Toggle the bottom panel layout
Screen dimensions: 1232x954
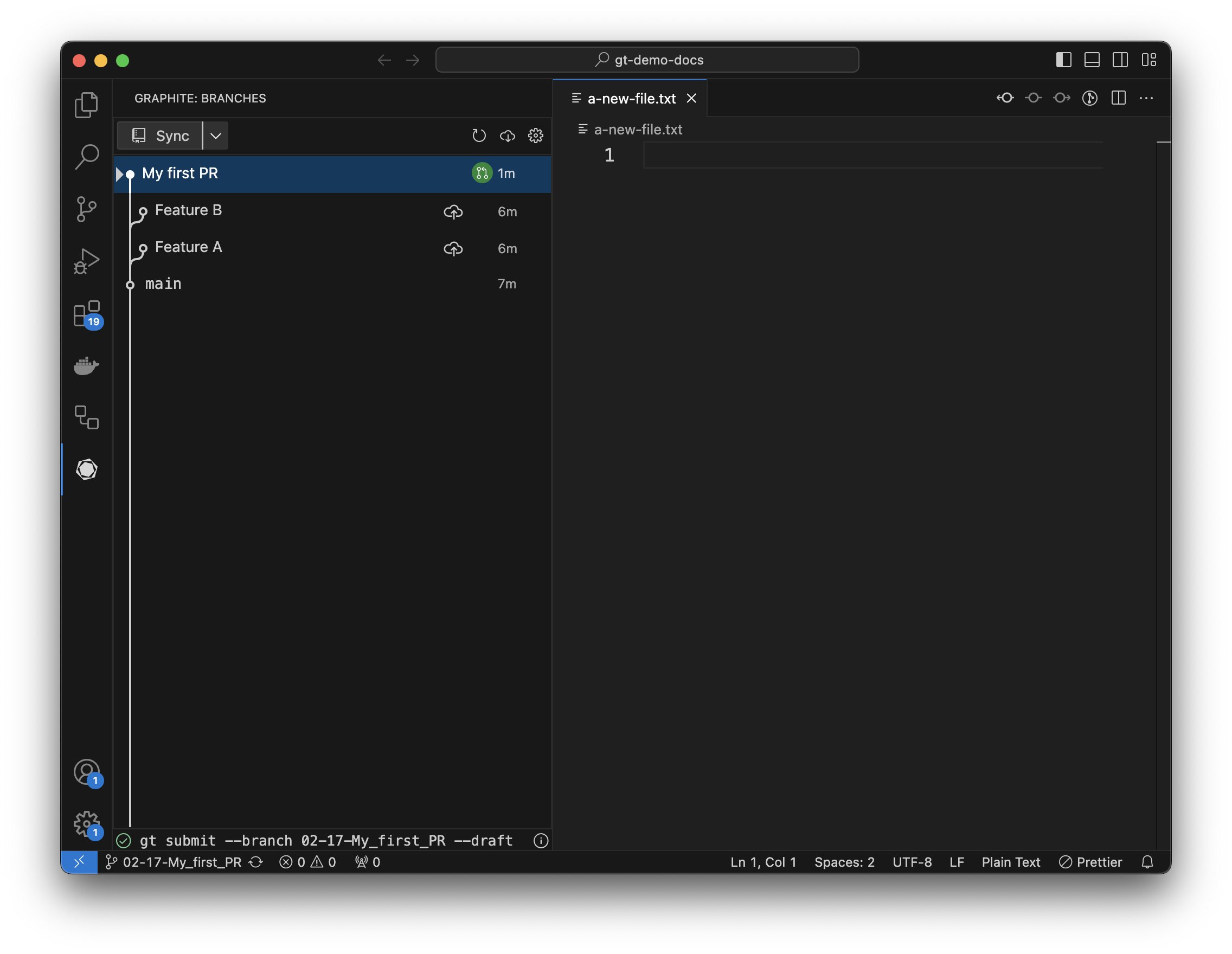point(1092,60)
